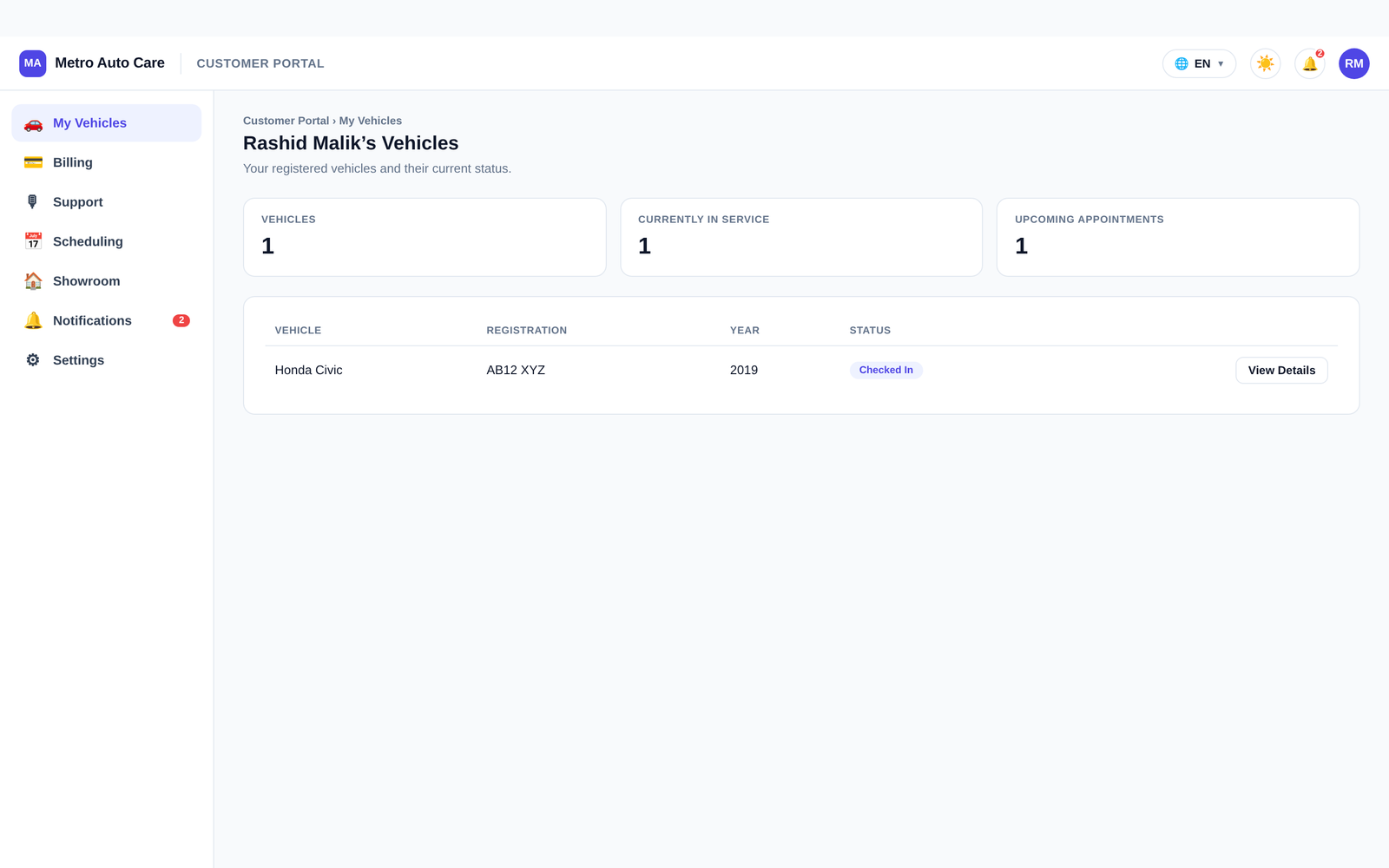Open notifications from the header bell
This screenshot has width=1389, height=868.
[x=1309, y=63]
